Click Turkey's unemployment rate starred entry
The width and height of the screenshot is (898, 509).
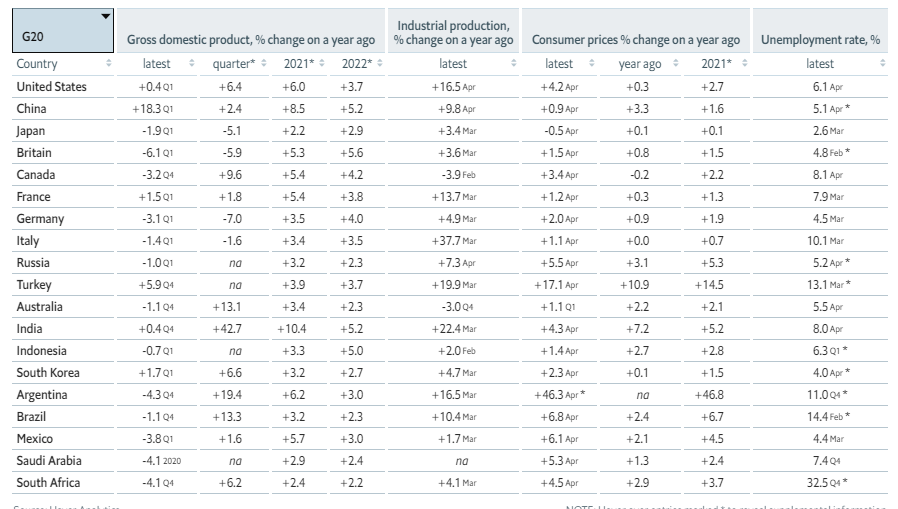[x=829, y=285]
